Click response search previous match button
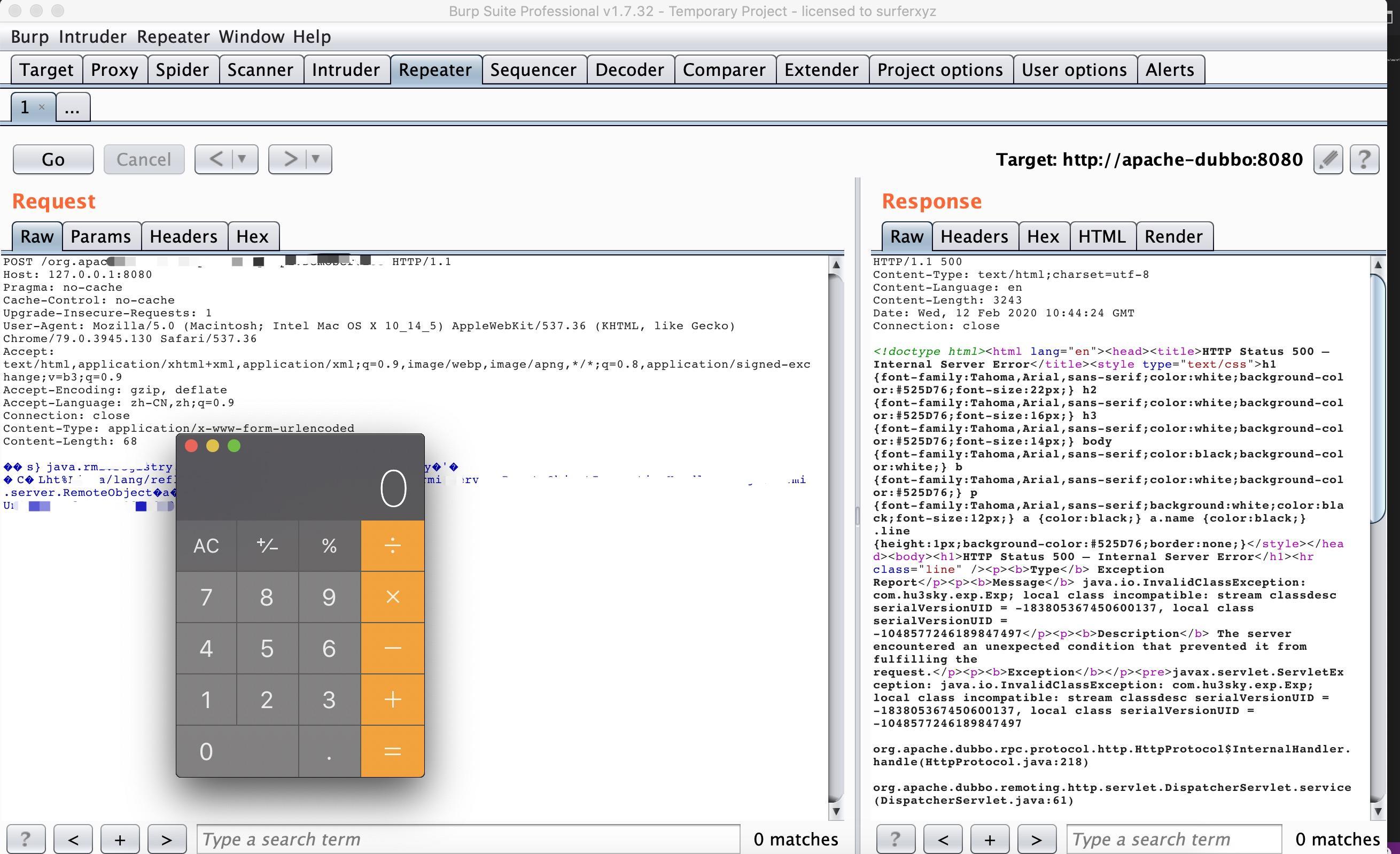 tap(943, 839)
